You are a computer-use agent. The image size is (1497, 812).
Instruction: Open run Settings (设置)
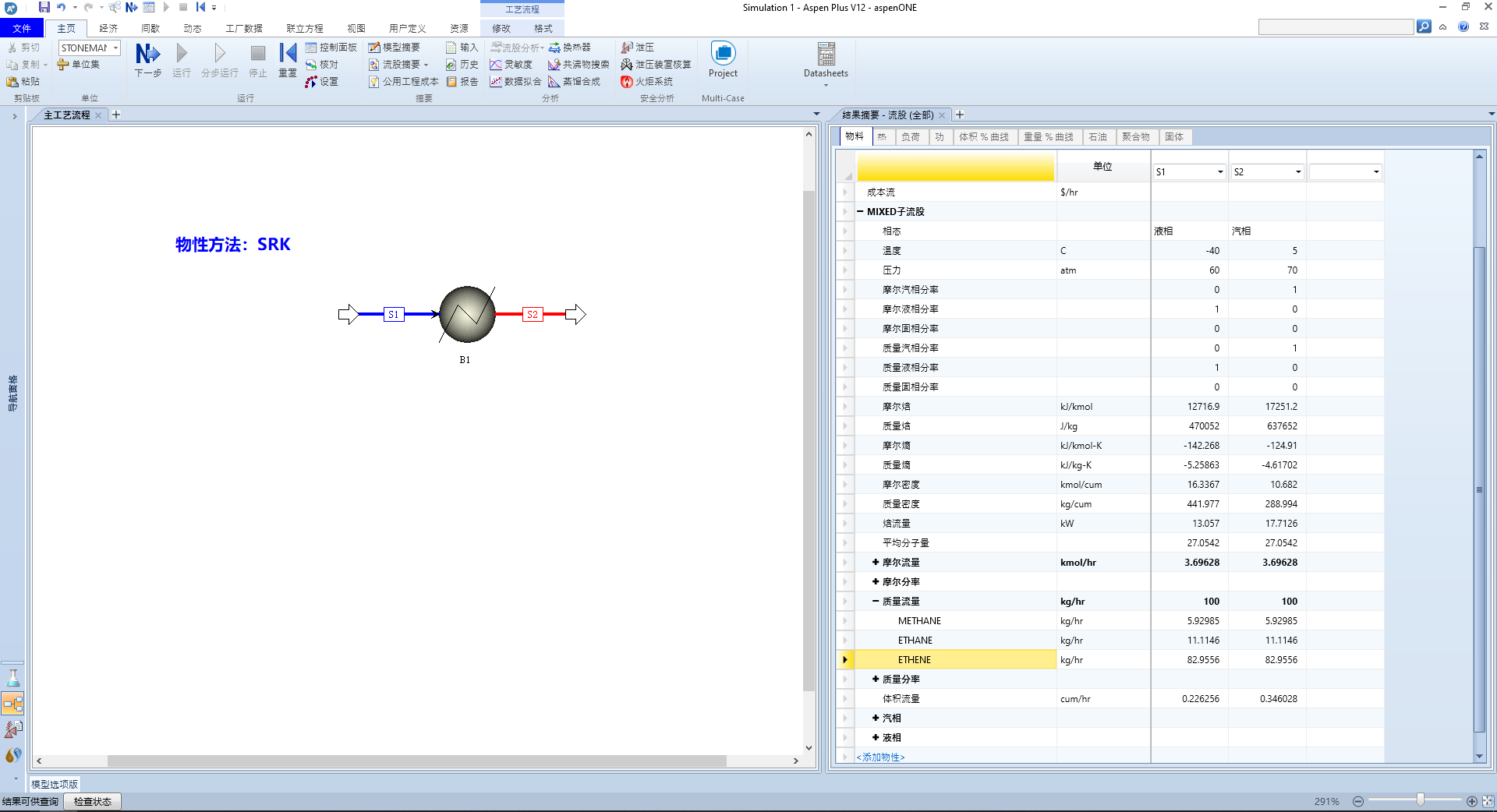point(321,82)
